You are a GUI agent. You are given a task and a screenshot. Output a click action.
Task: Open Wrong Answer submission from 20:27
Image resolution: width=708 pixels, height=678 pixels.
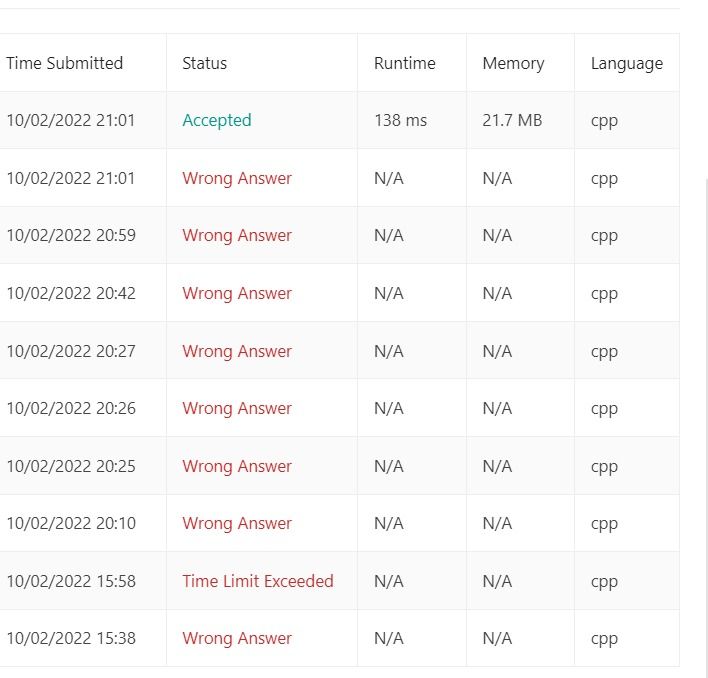[x=237, y=351]
